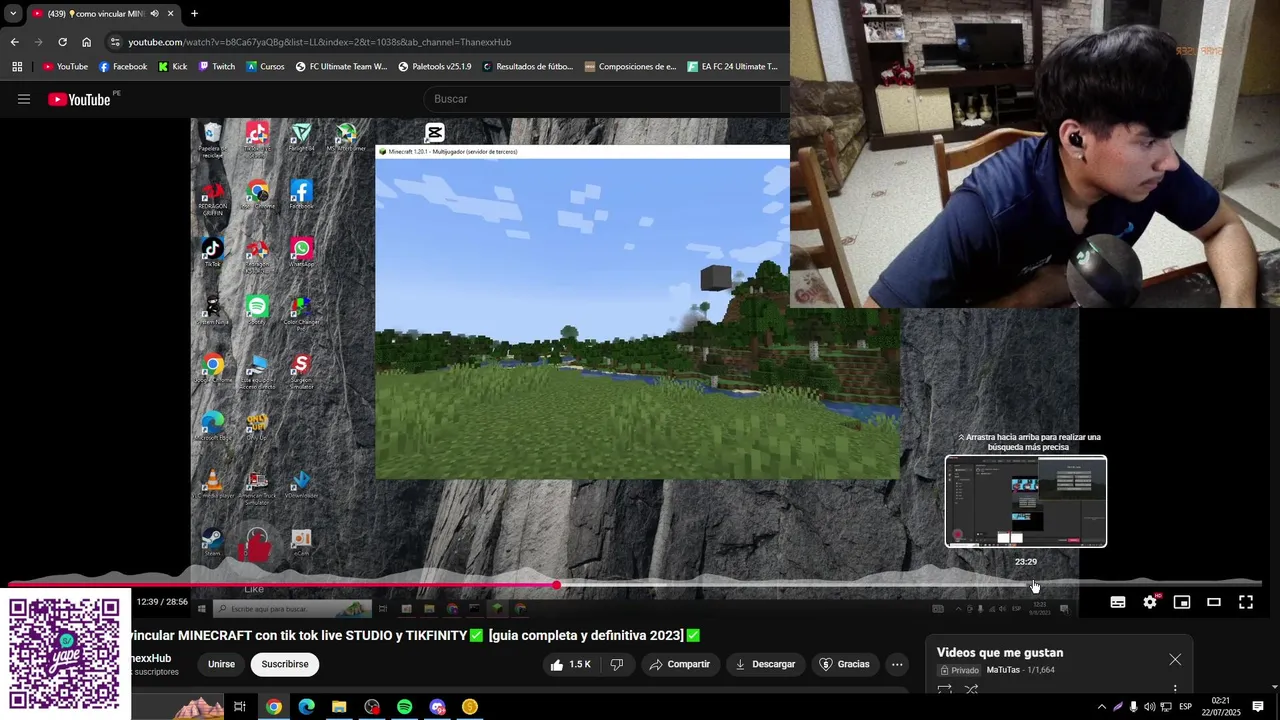Open the Windows notification center icon
Viewport: 1280px width, 720px height.
(1258, 707)
